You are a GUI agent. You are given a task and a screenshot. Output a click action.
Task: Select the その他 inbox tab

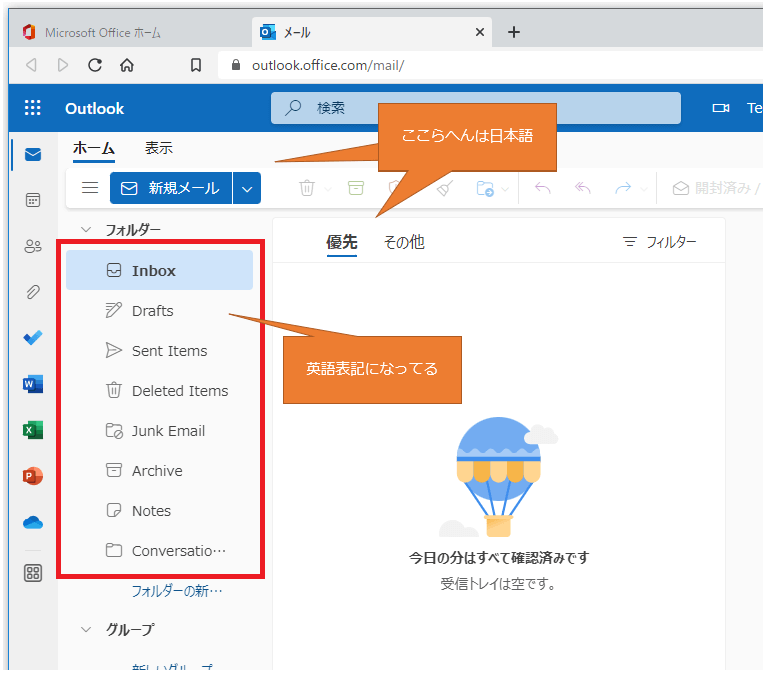pos(404,242)
